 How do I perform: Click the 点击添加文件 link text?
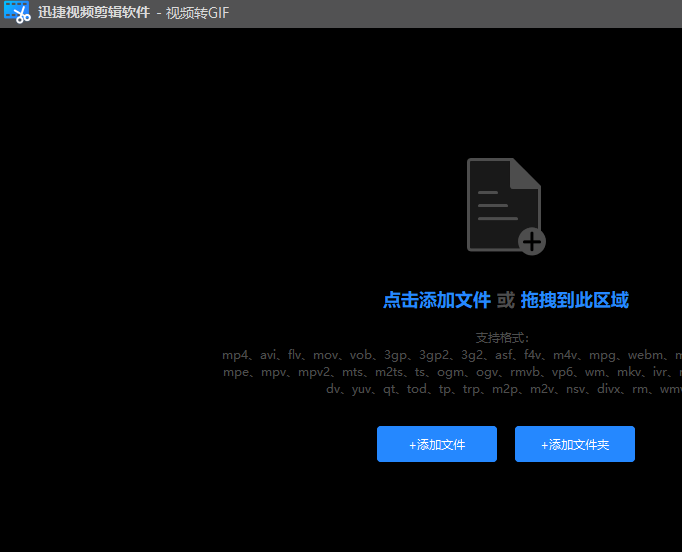coord(437,300)
